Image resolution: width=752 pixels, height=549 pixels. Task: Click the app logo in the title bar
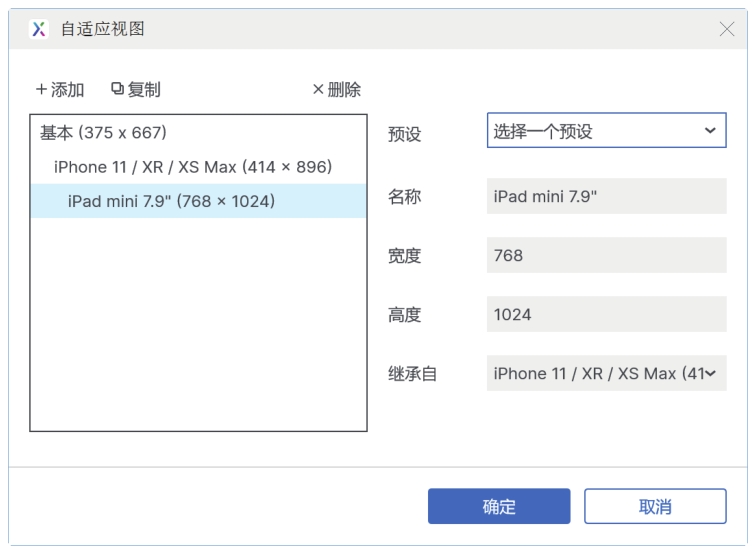click(39, 29)
